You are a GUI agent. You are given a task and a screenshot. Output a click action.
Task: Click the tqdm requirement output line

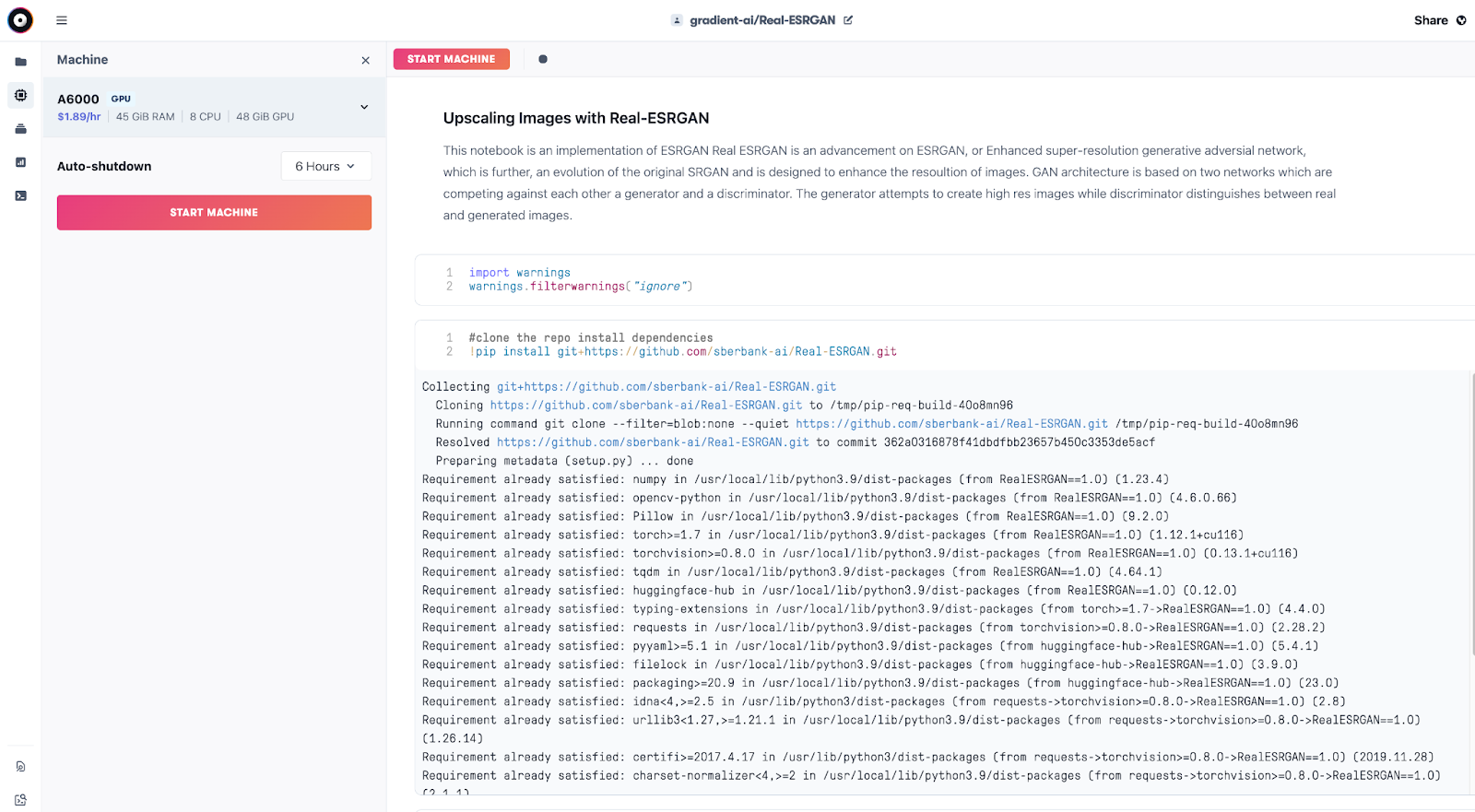click(x=792, y=572)
